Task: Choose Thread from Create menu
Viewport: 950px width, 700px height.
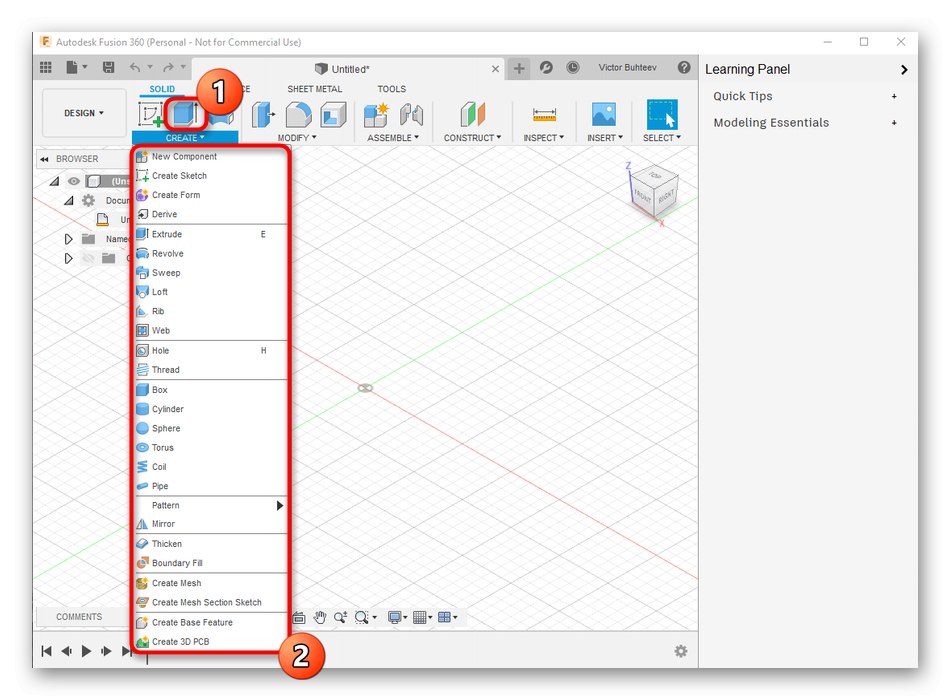Action: click(x=210, y=370)
